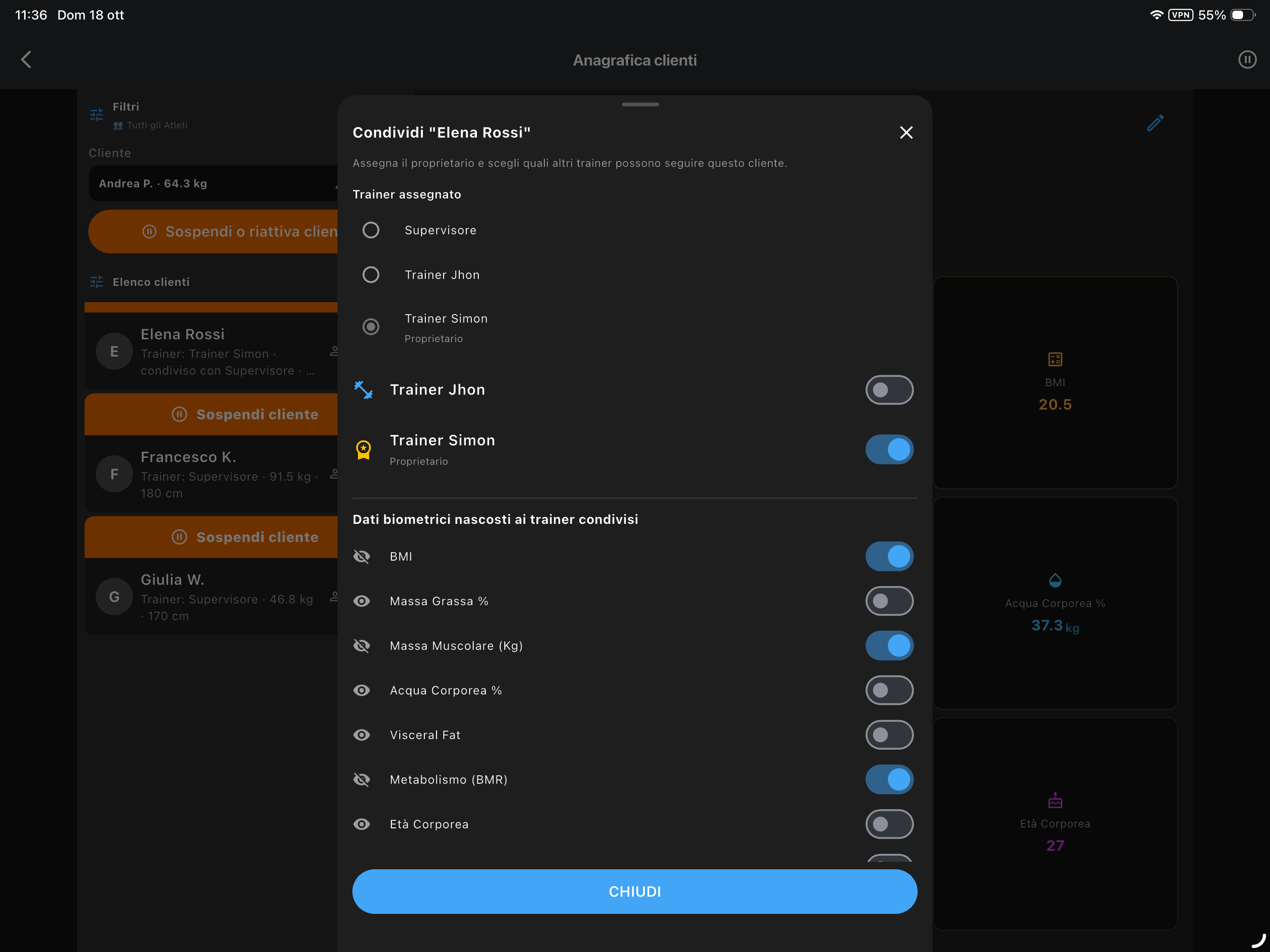Screen dimensions: 1270x952
Task: Tap the sheet drag handle at top
Action: pos(640,105)
